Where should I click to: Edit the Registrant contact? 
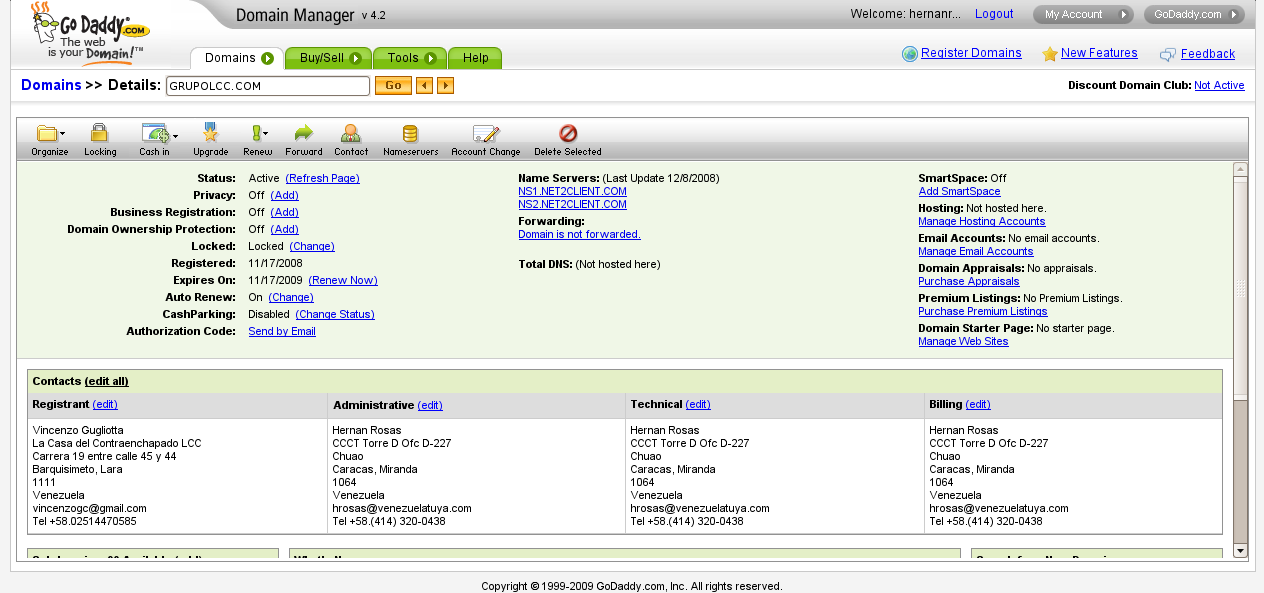pyautogui.click(x=105, y=404)
